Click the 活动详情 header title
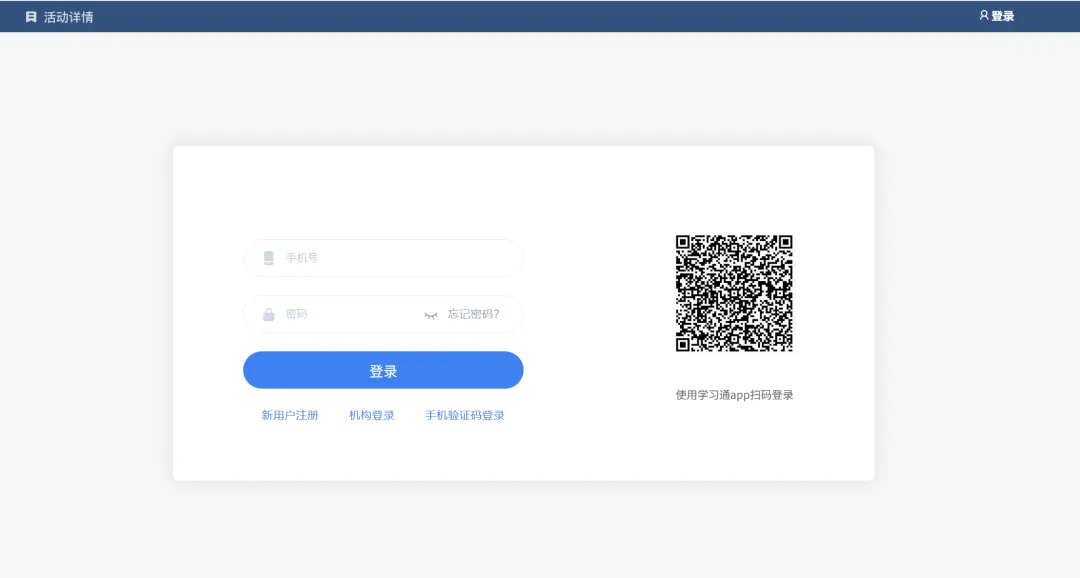Screen dimensions: 1080x578 (x=68, y=17)
